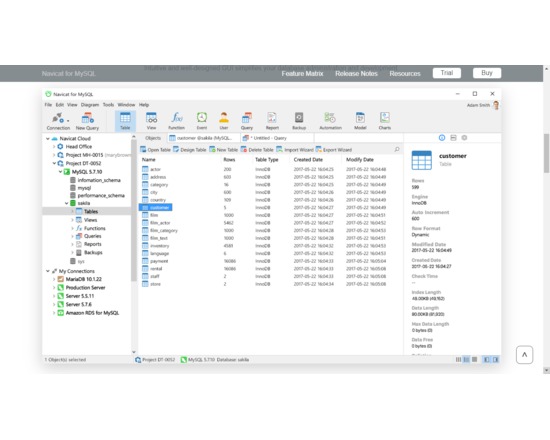Collapse the My Connections group
Screen dimensions: 550x440
tap(48, 271)
